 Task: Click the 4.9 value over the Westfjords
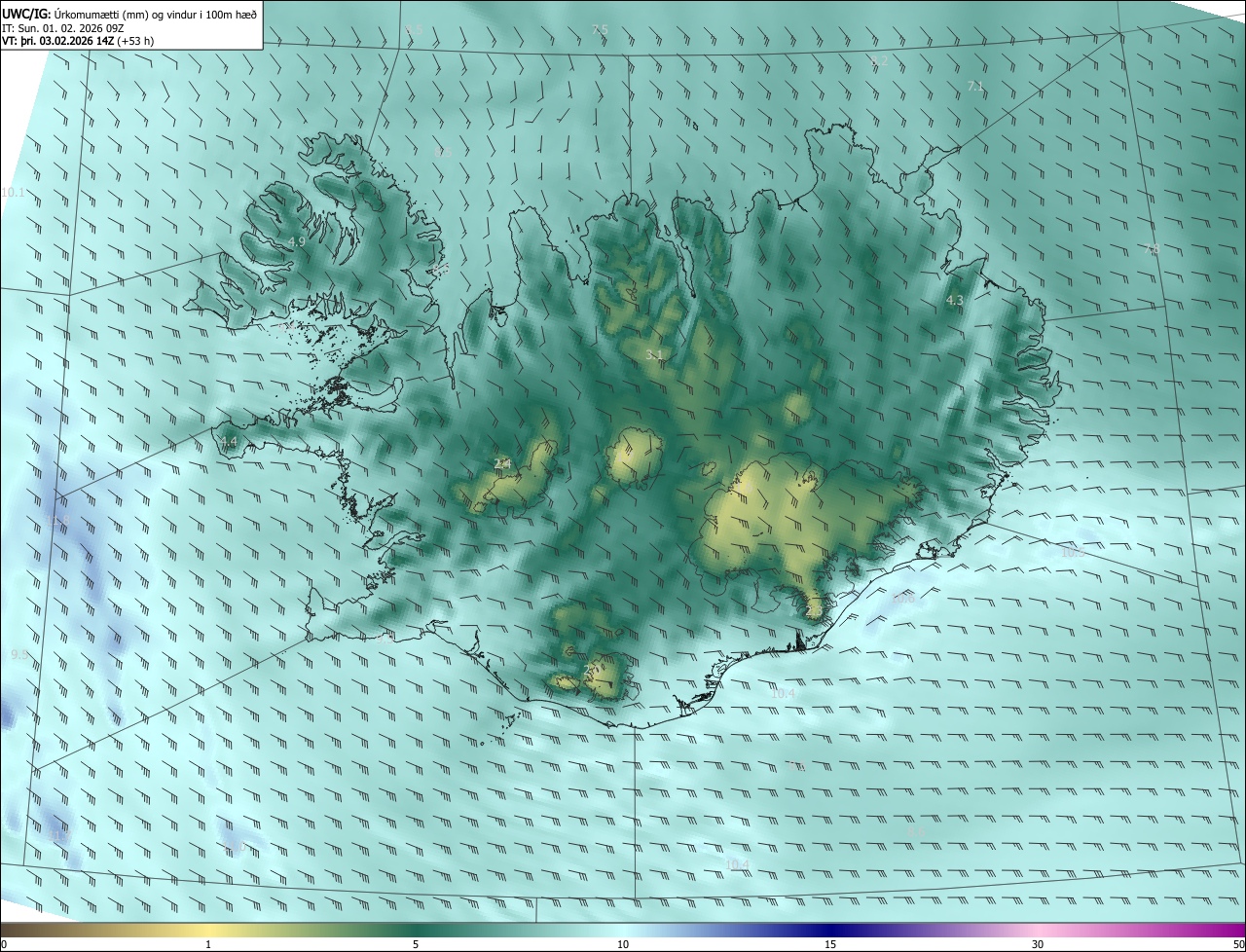click(297, 241)
